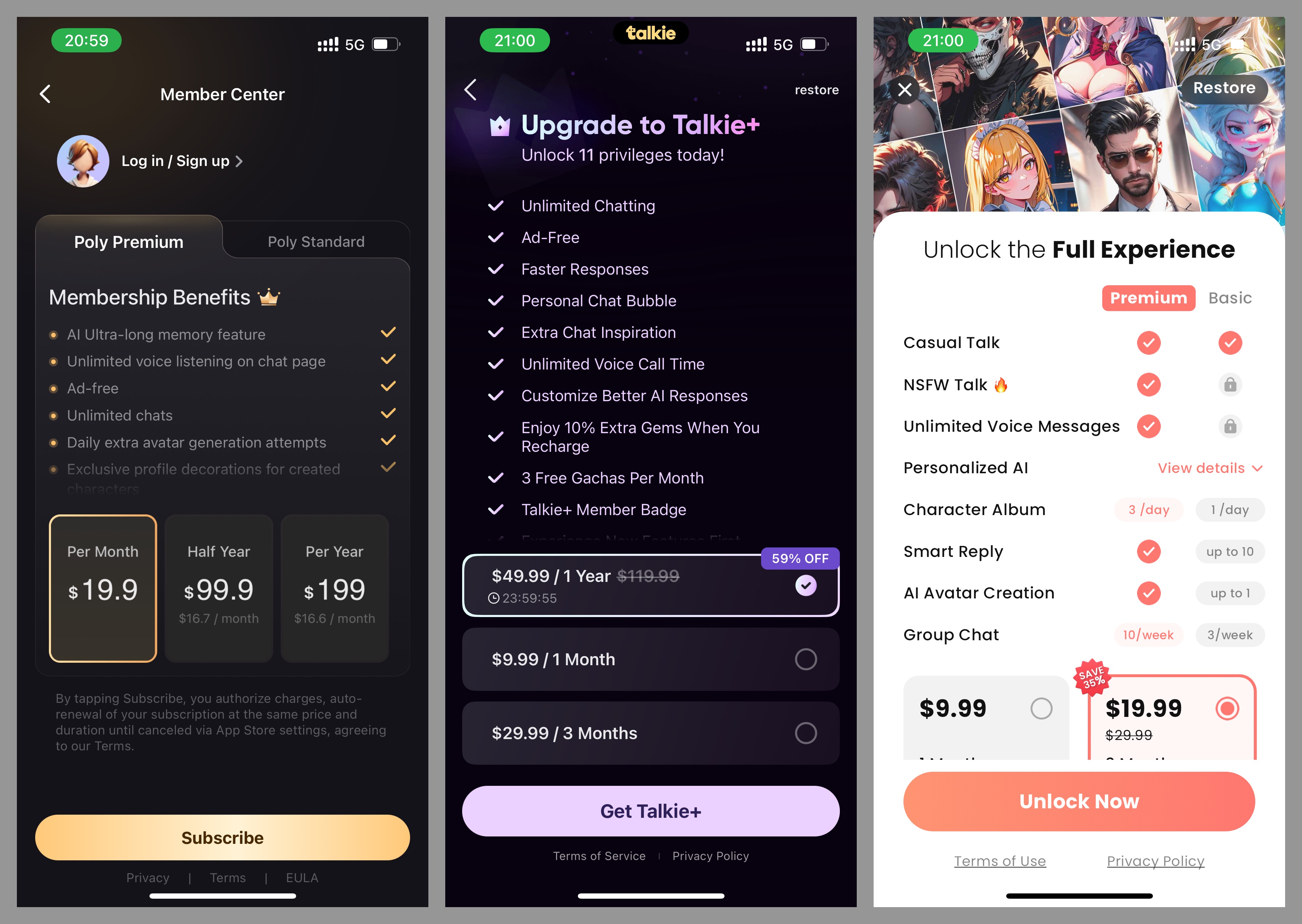Tap lock icon in NSFW Talk row
This screenshot has width=1302, height=924.
[x=1230, y=385]
